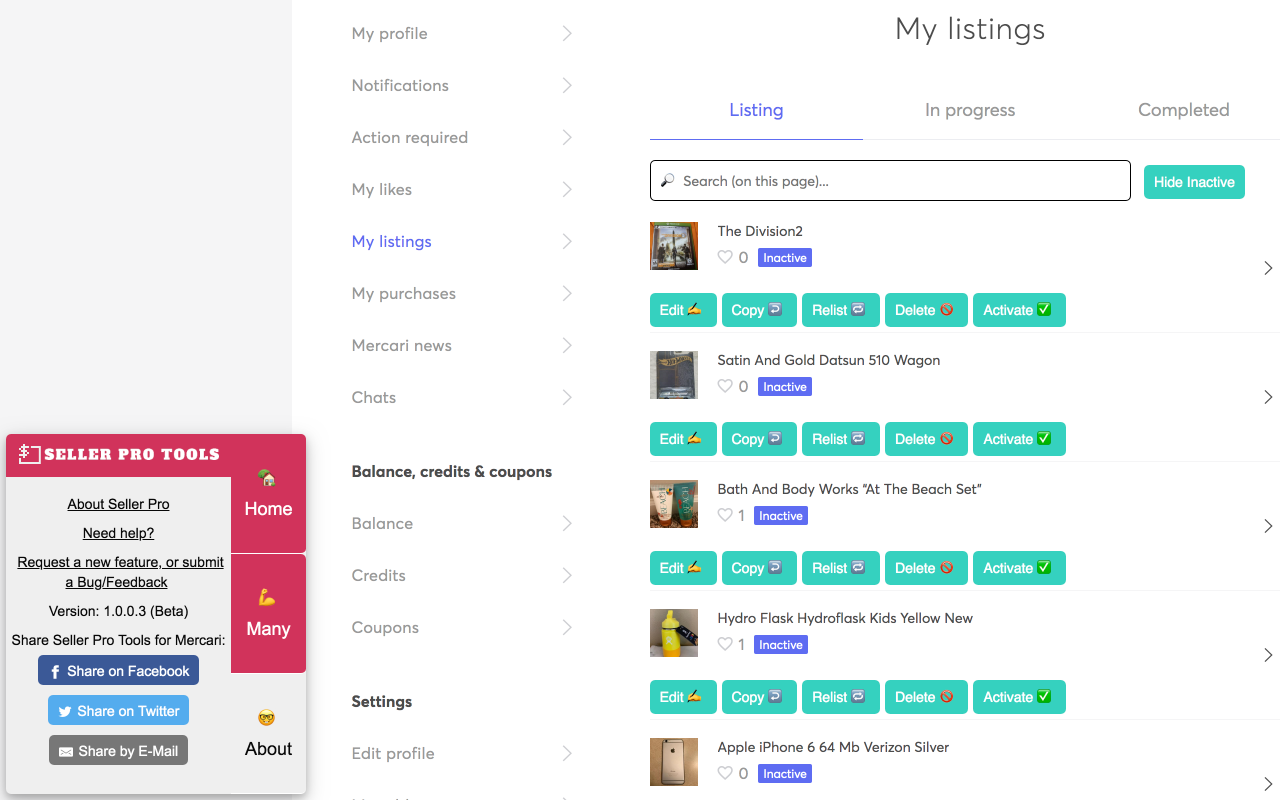The width and height of the screenshot is (1280, 800).
Task: Copy The Division2 listing
Action: pyautogui.click(x=759, y=310)
